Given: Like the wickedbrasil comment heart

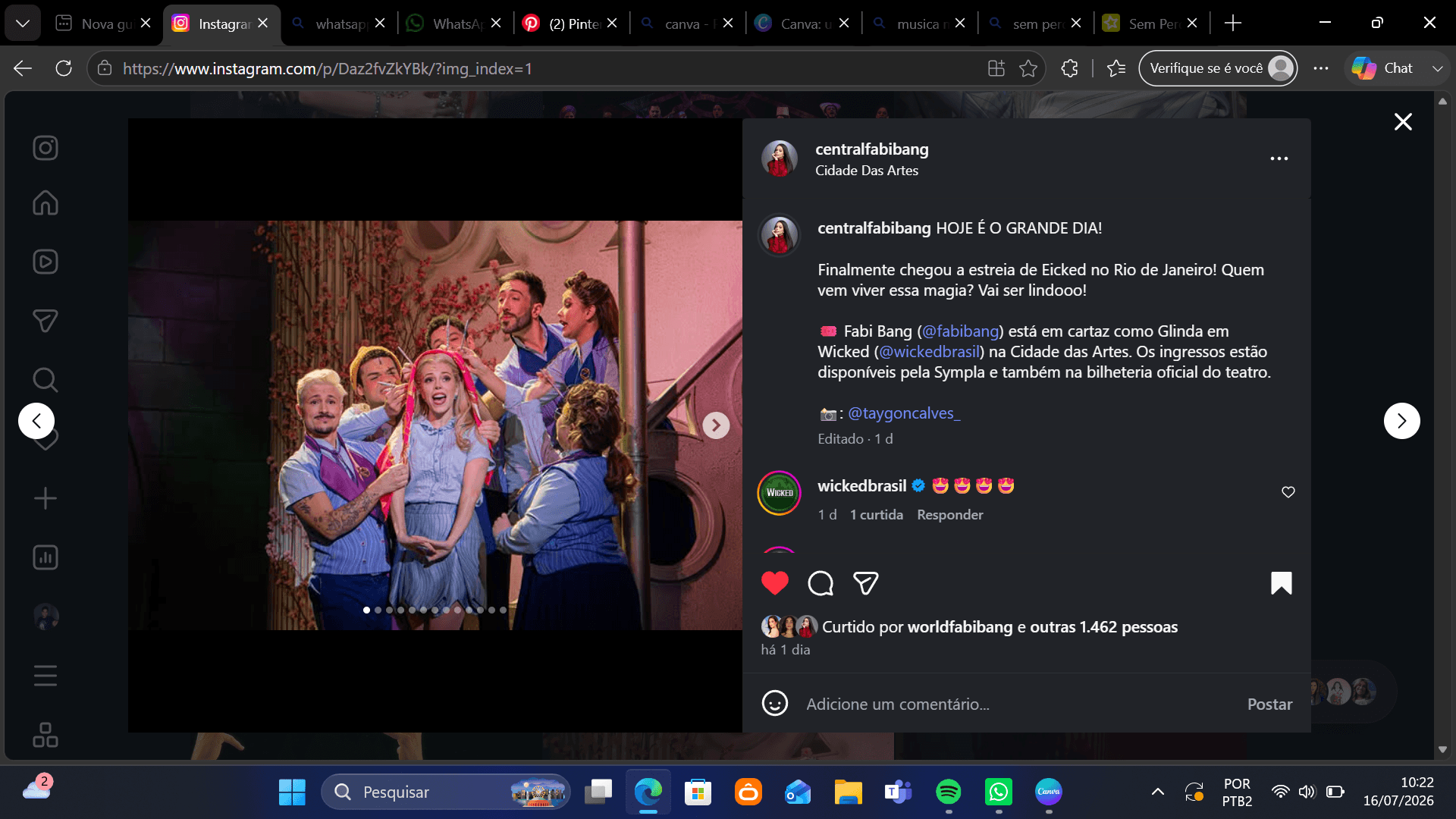Looking at the screenshot, I should (x=1288, y=492).
